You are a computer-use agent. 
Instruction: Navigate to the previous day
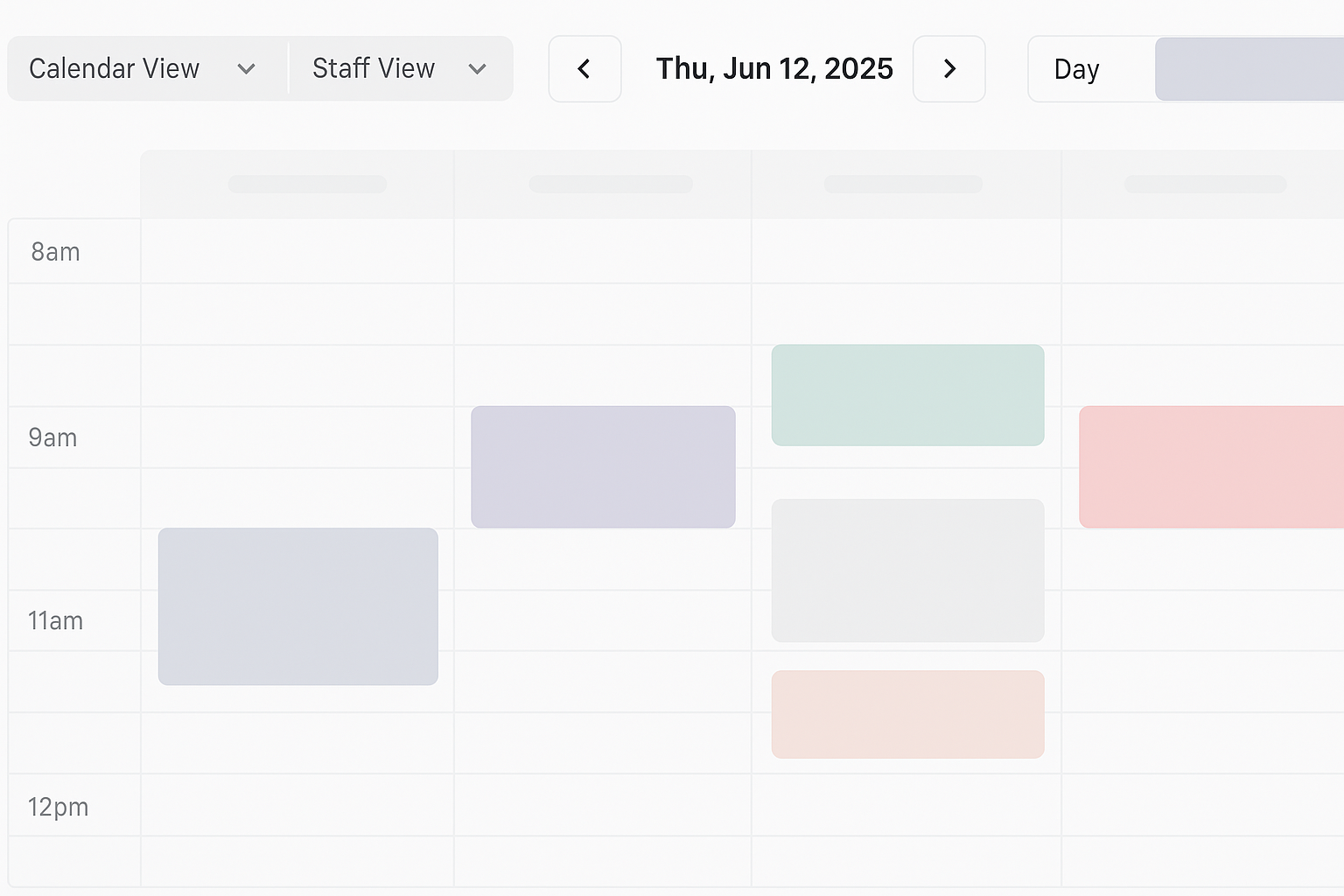(584, 68)
